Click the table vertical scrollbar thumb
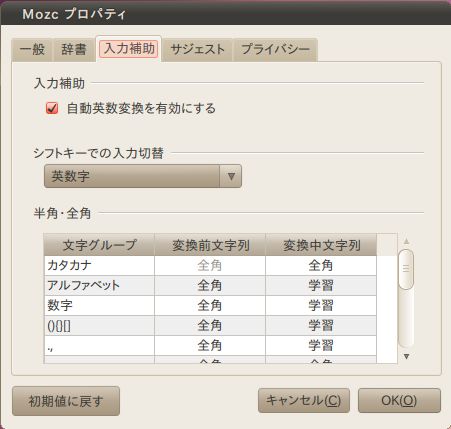The image size is (451, 429). [406, 269]
